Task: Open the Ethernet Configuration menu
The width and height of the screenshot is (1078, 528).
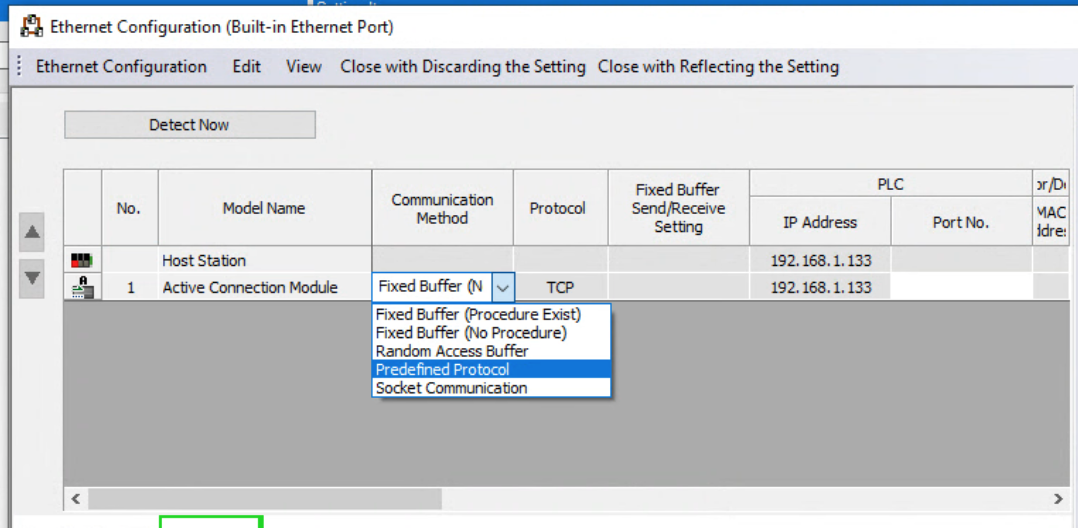Action: coord(121,67)
